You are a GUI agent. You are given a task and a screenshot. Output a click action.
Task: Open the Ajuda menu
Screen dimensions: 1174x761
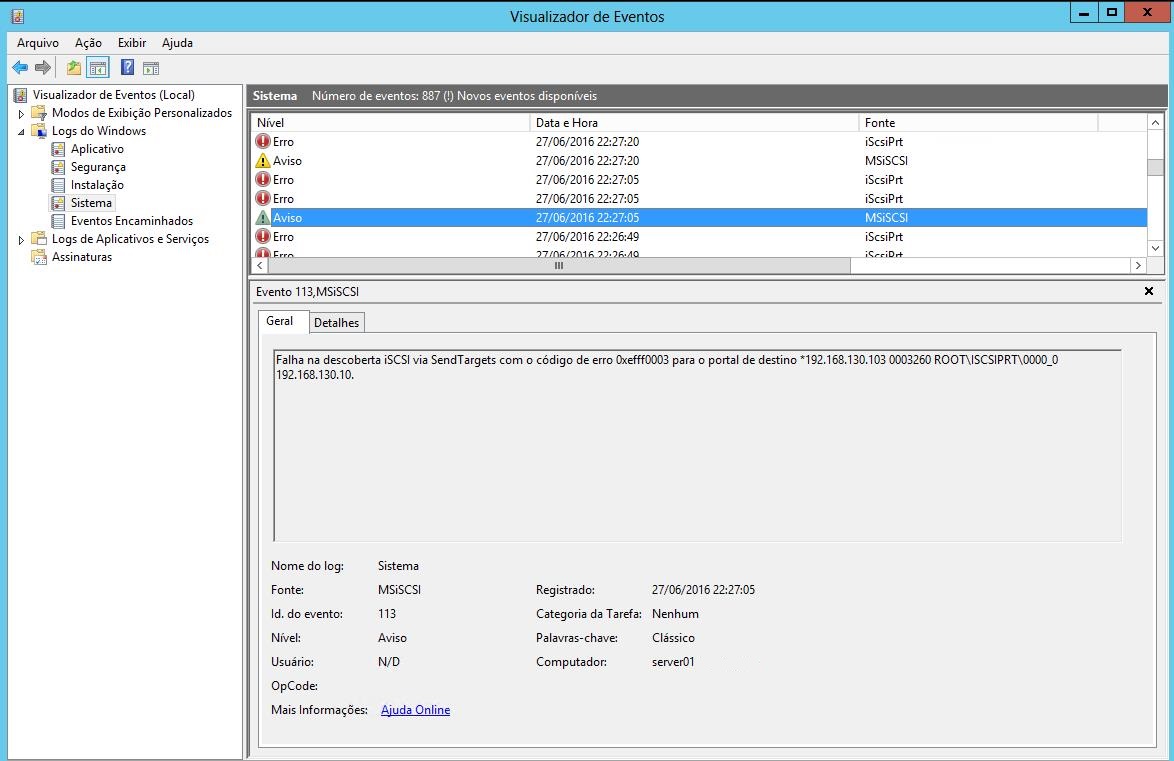click(177, 43)
